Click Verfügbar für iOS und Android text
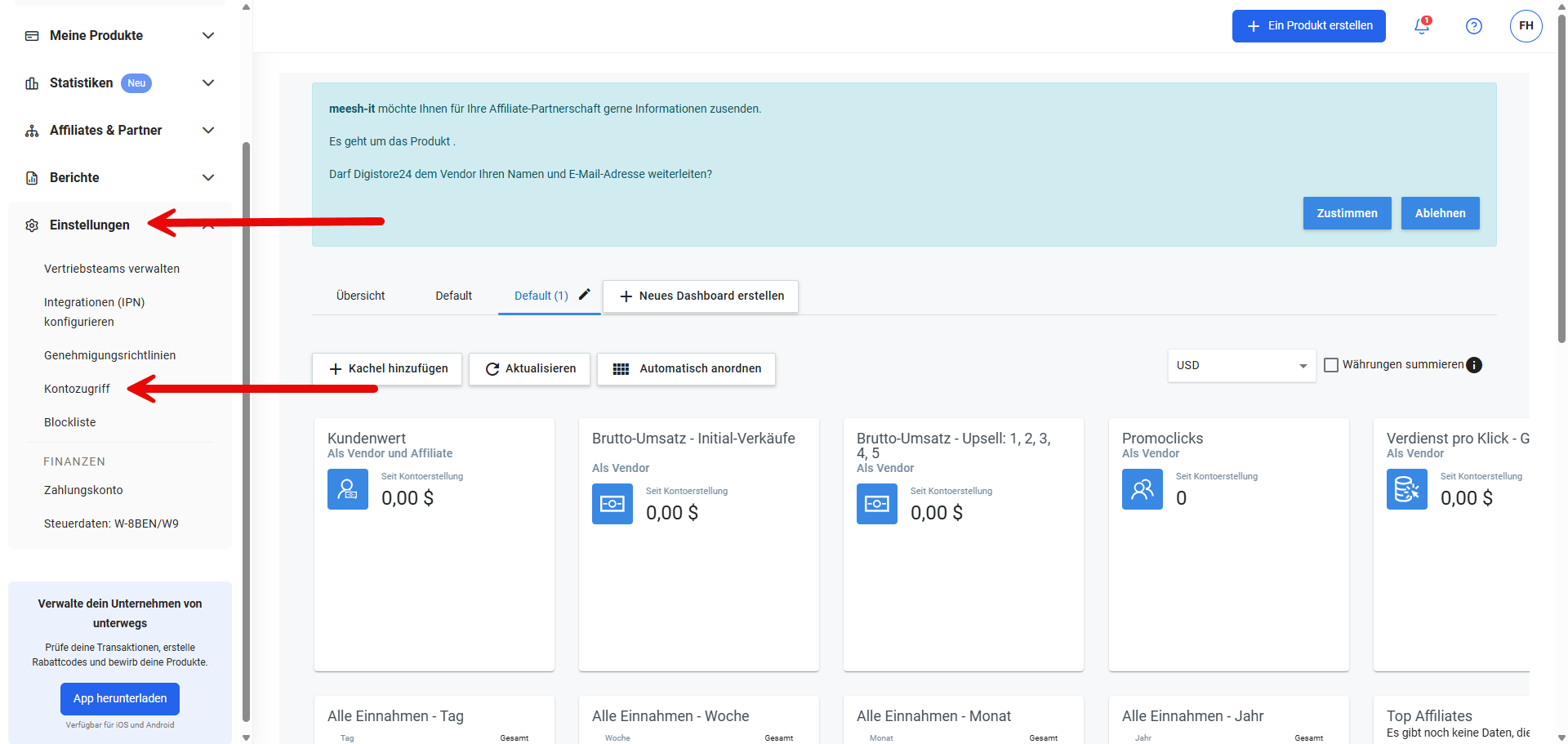Viewport: 1568px width, 744px height. 120,725
